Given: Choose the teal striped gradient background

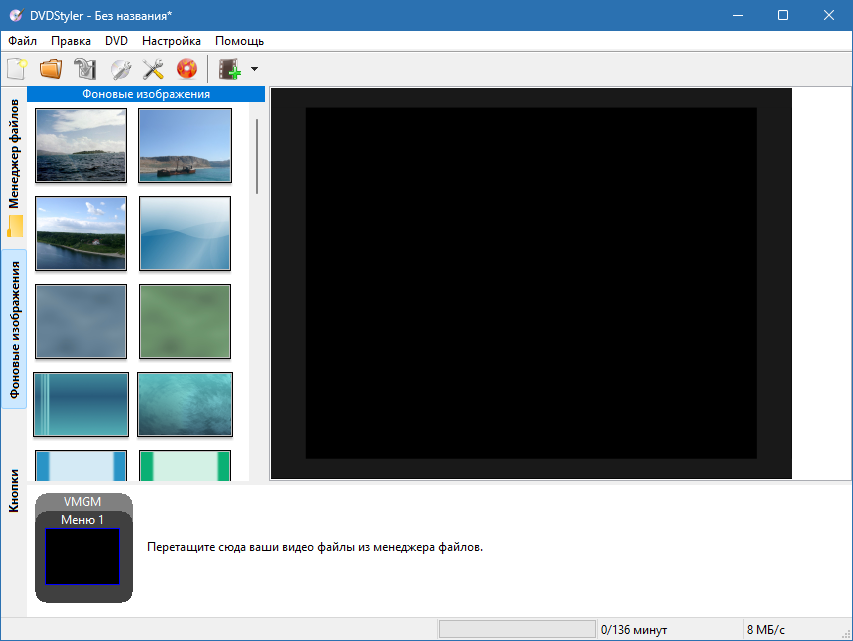Looking at the screenshot, I should (x=81, y=404).
